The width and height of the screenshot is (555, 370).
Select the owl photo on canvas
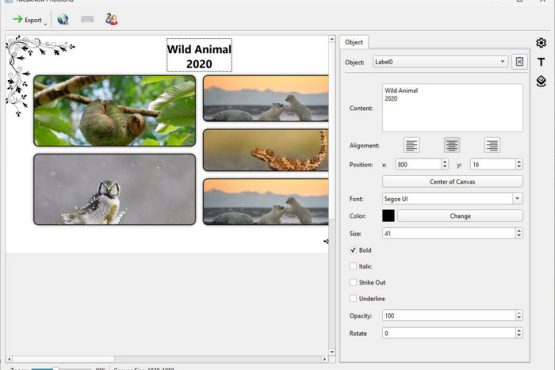click(x=114, y=189)
